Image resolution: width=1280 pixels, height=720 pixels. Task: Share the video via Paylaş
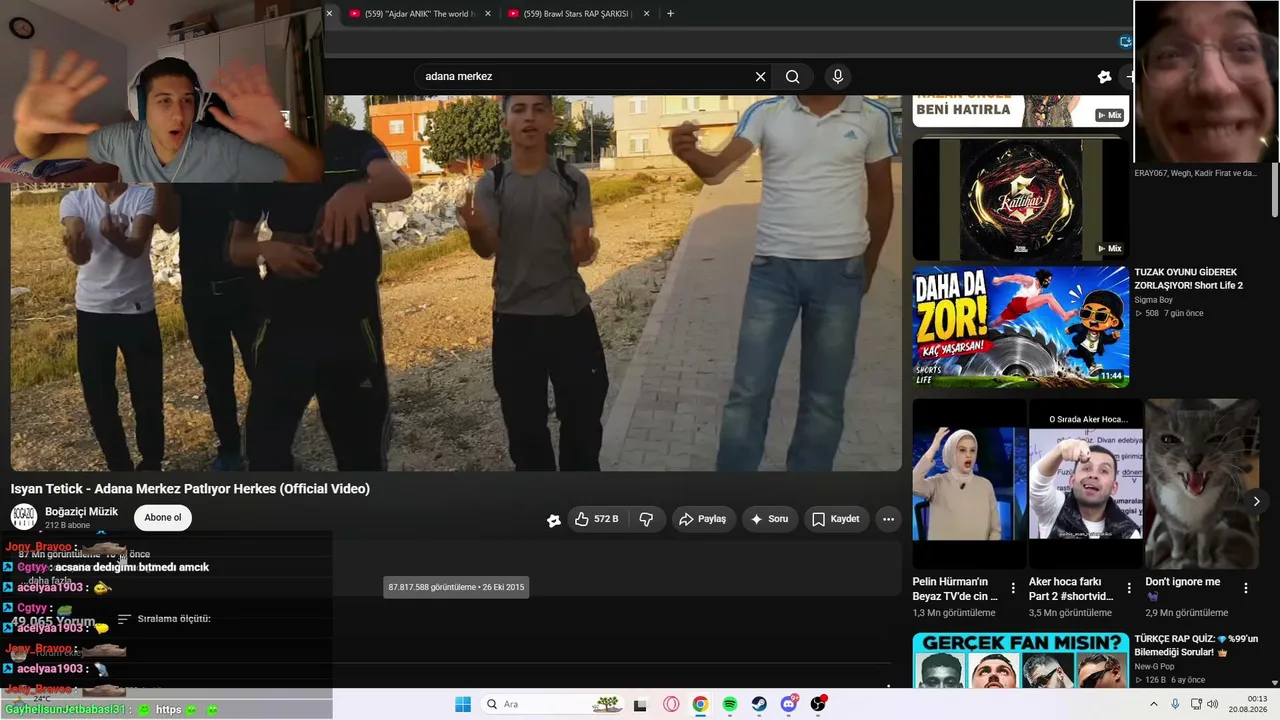click(x=703, y=519)
